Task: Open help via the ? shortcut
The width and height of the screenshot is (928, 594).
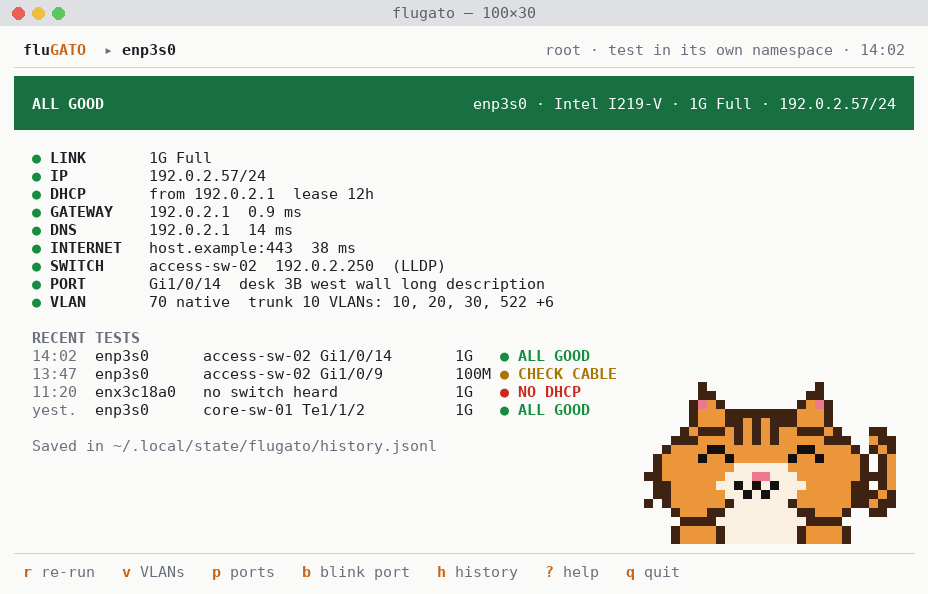Action: click(572, 572)
